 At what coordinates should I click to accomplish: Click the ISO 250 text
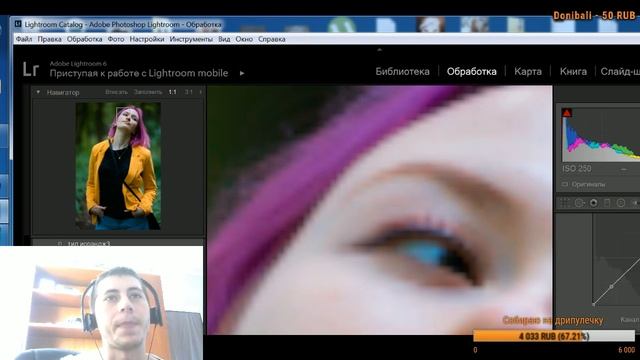coord(576,169)
